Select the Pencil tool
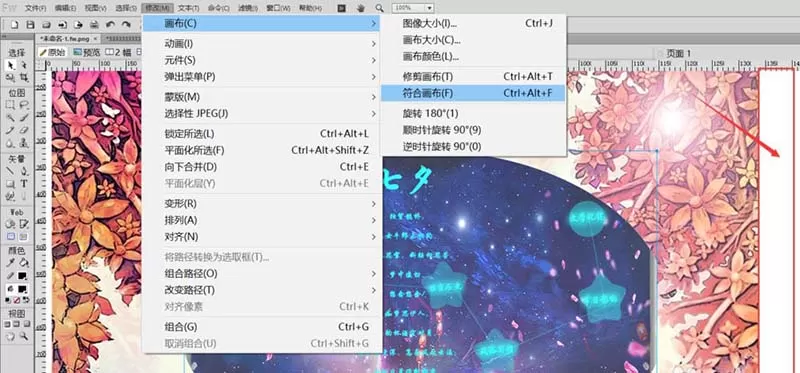Screen dimensions: 800x373 click(x=10, y=130)
